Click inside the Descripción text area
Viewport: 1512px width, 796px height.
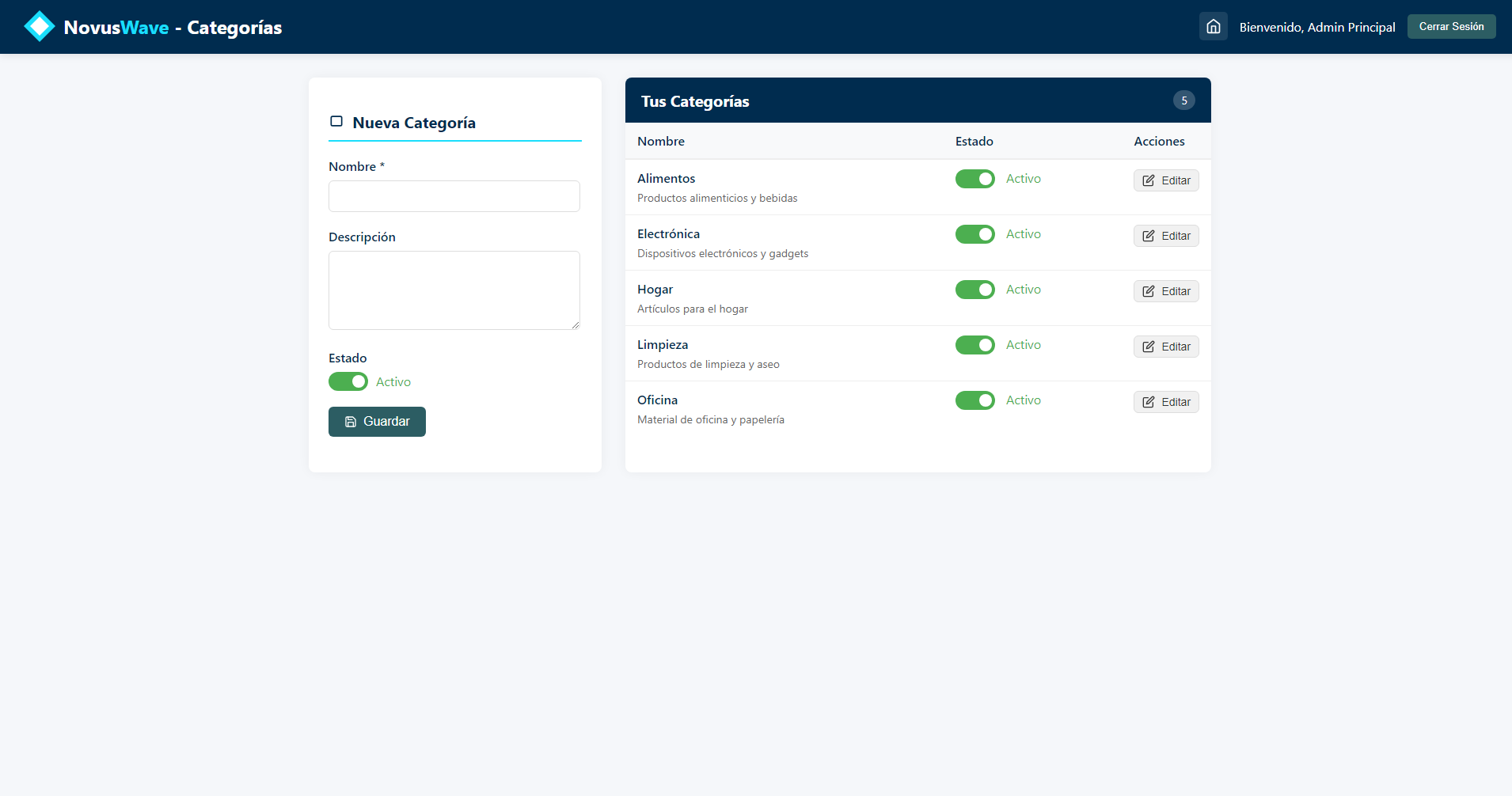click(x=454, y=290)
